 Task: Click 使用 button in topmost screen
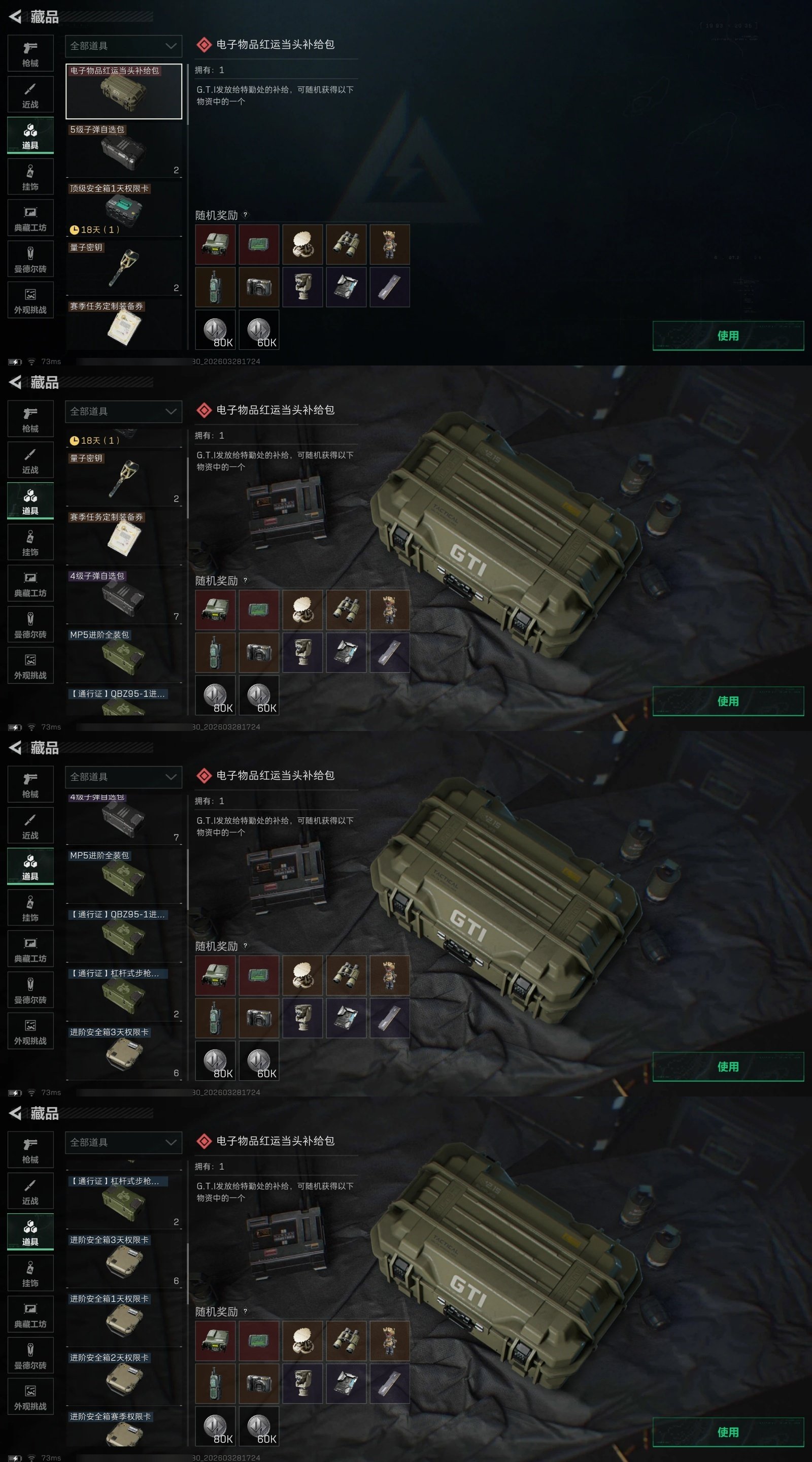[x=728, y=336]
